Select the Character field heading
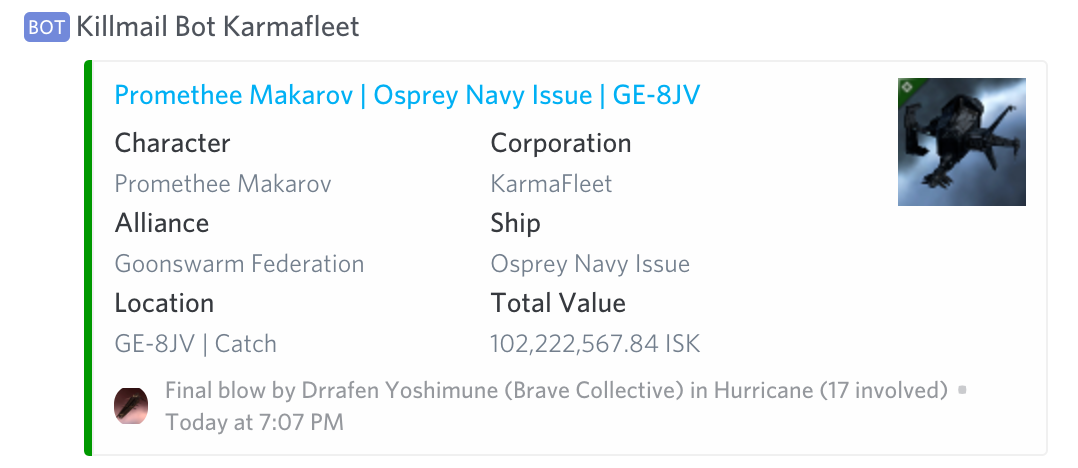 click(173, 144)
